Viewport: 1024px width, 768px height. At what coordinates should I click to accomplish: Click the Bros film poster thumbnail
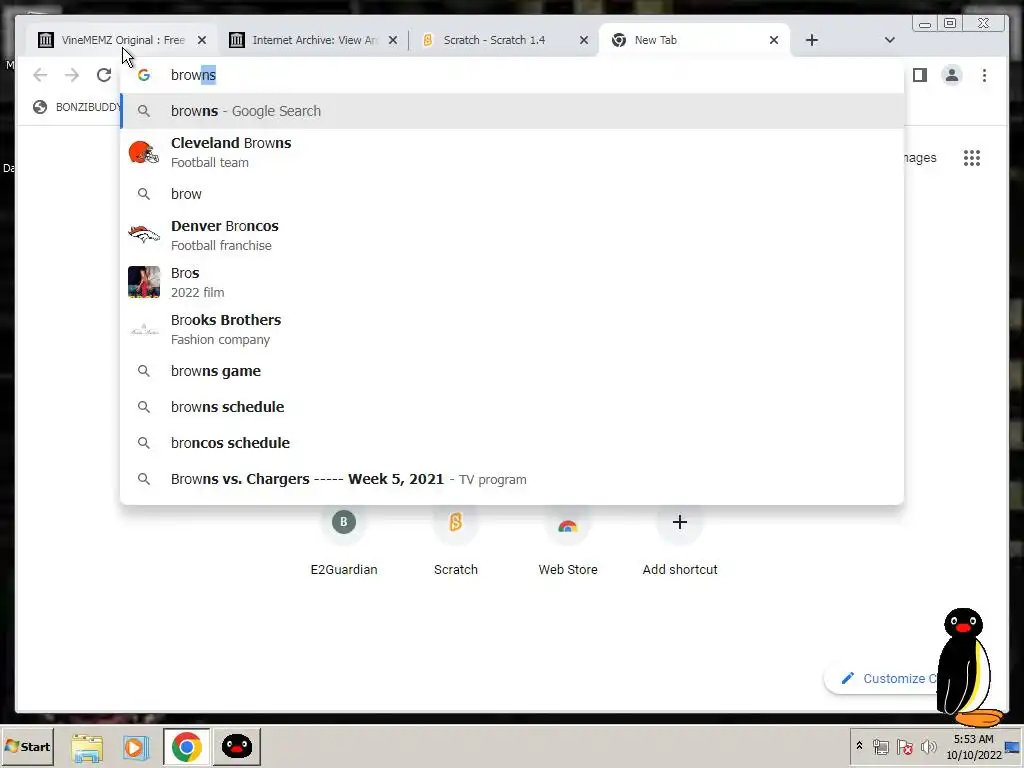click(144, 282)
